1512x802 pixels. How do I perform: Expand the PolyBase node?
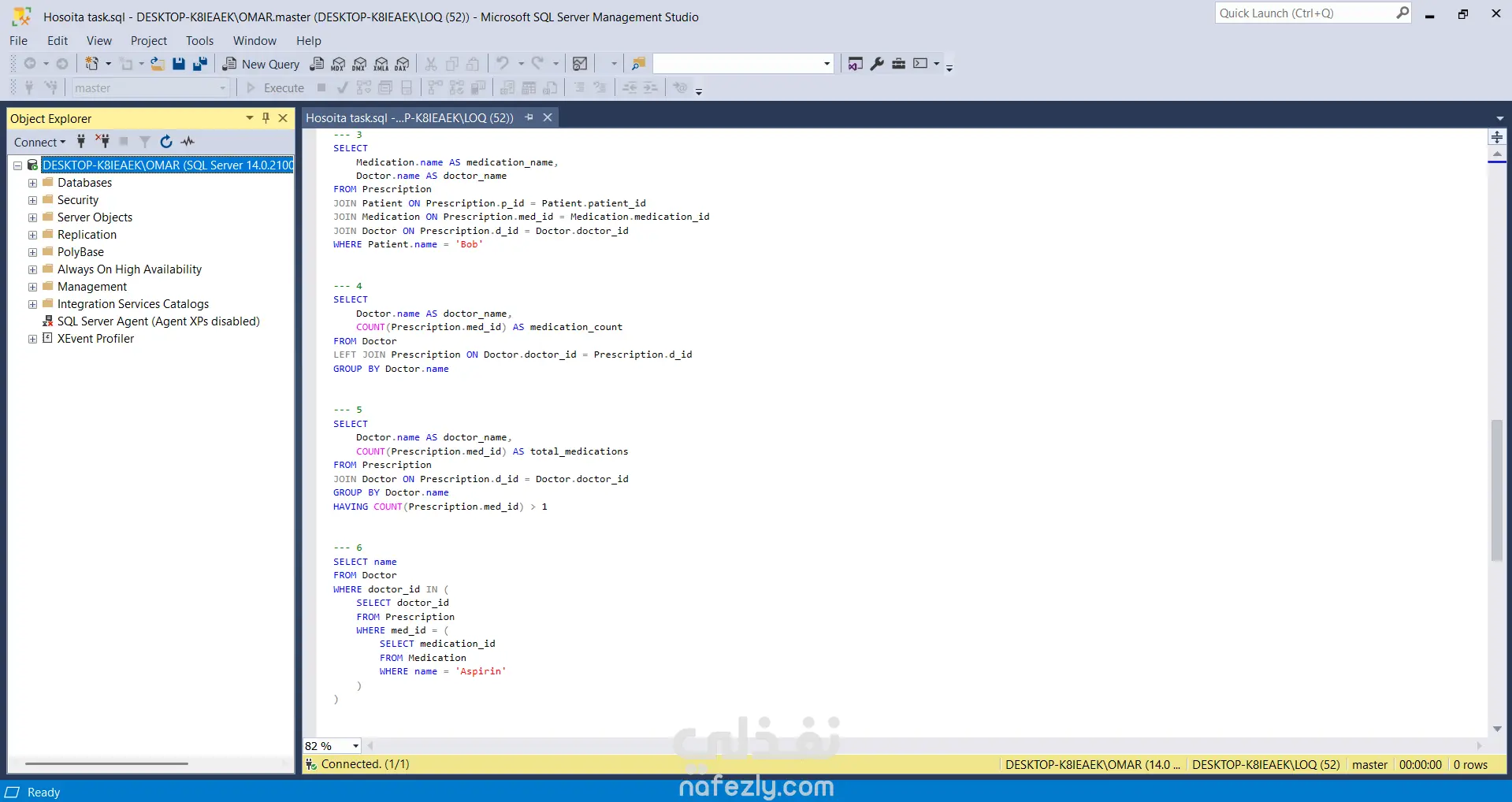pos(32,252)
